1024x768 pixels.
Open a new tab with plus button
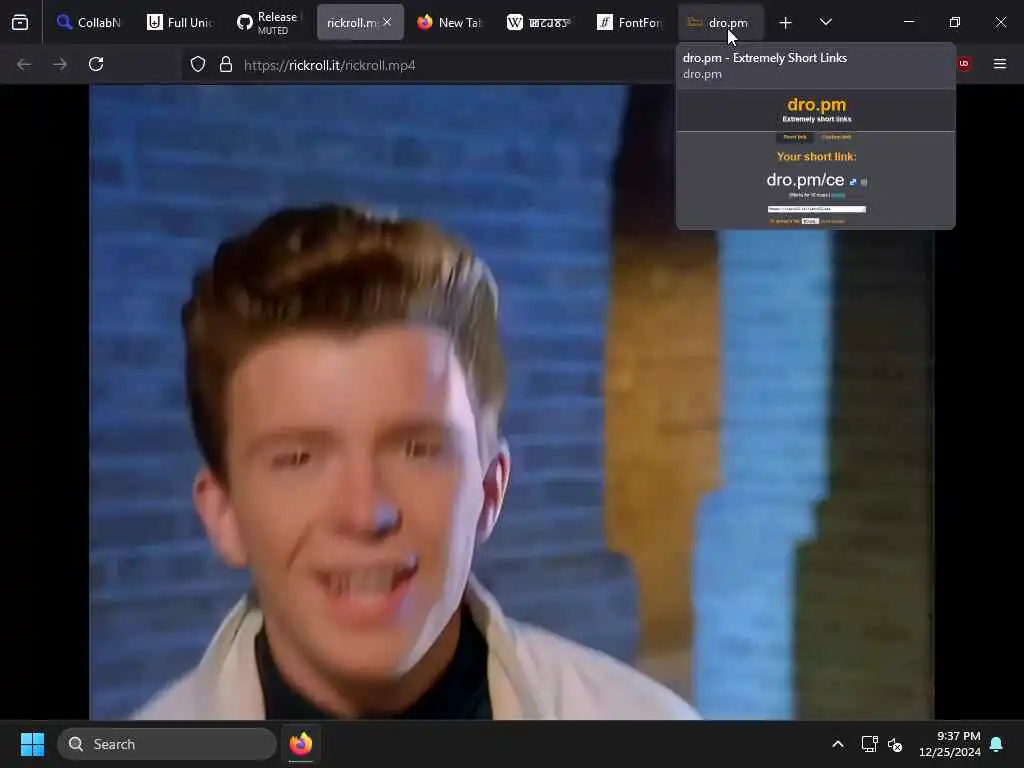786,23
